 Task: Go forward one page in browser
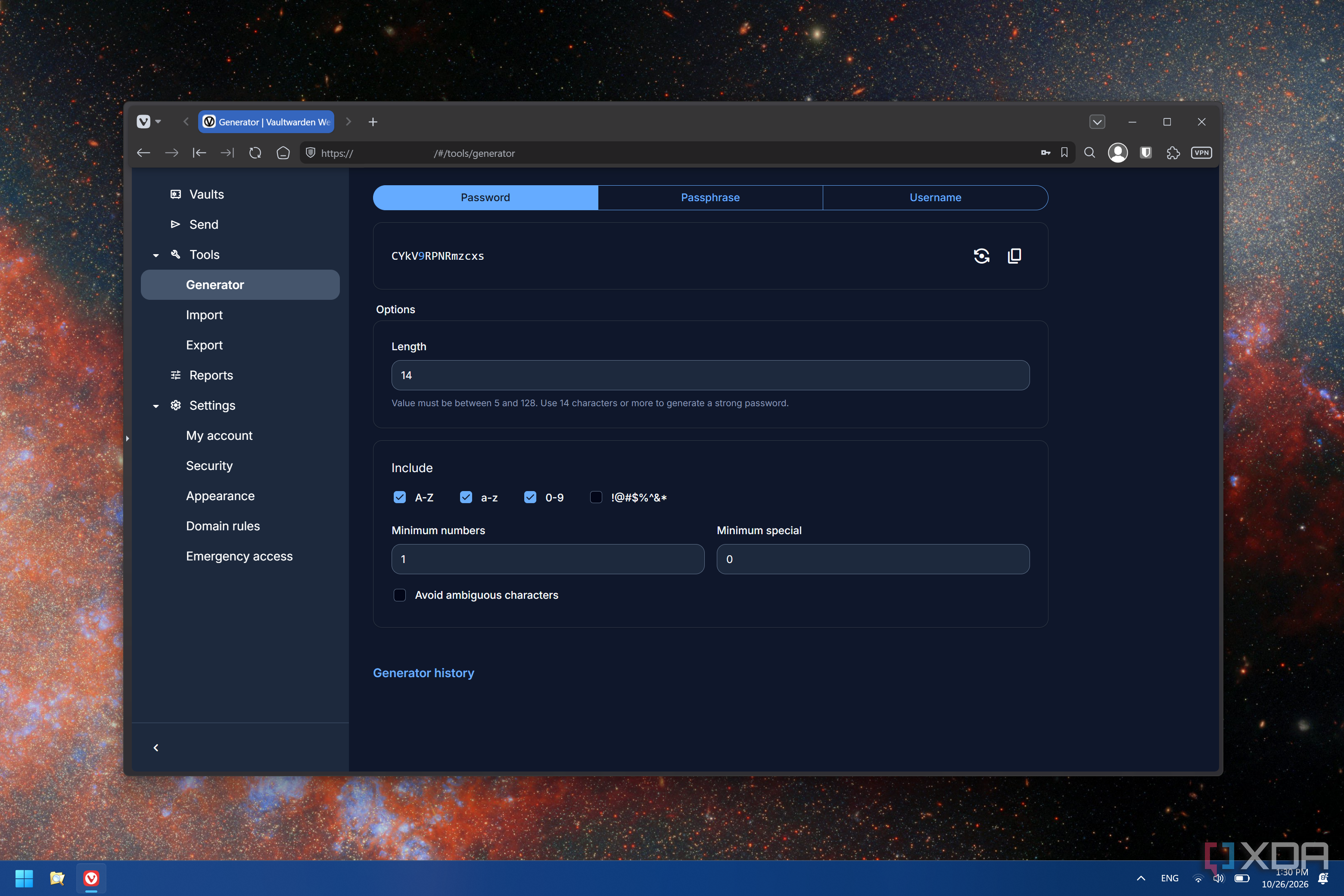[x=171, y=153]
